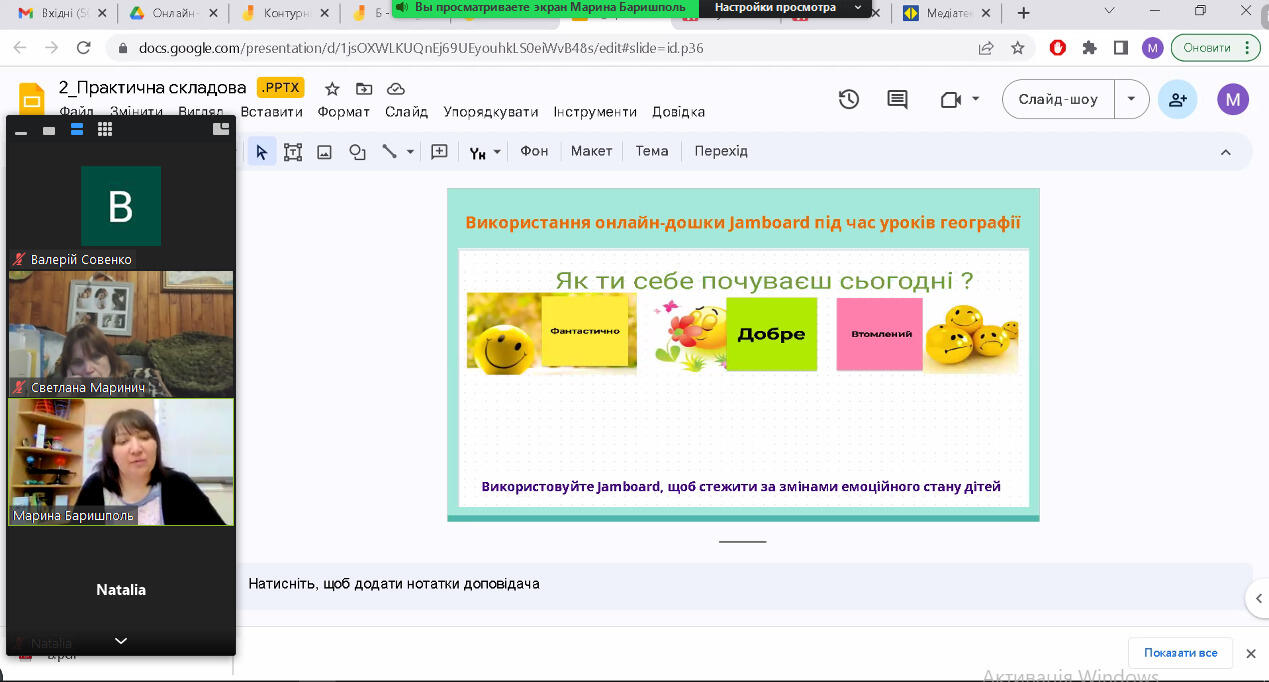Expand the Zoom video panel to full view

point(221,129)
